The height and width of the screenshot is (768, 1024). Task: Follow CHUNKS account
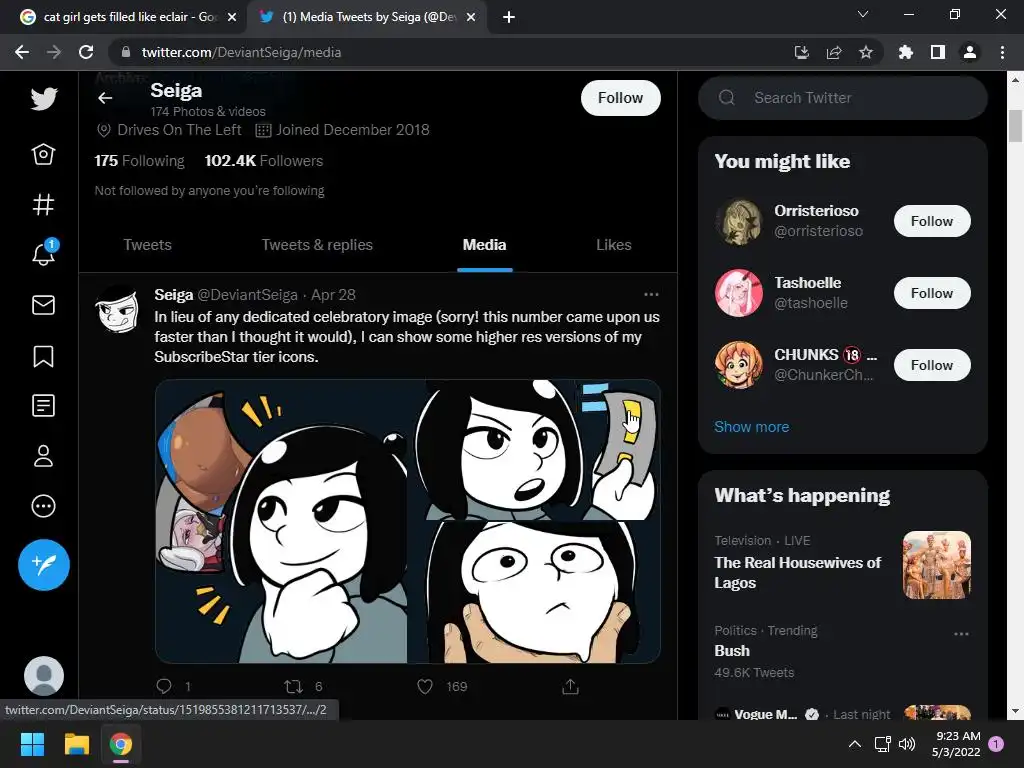click(x=932, y=365)
